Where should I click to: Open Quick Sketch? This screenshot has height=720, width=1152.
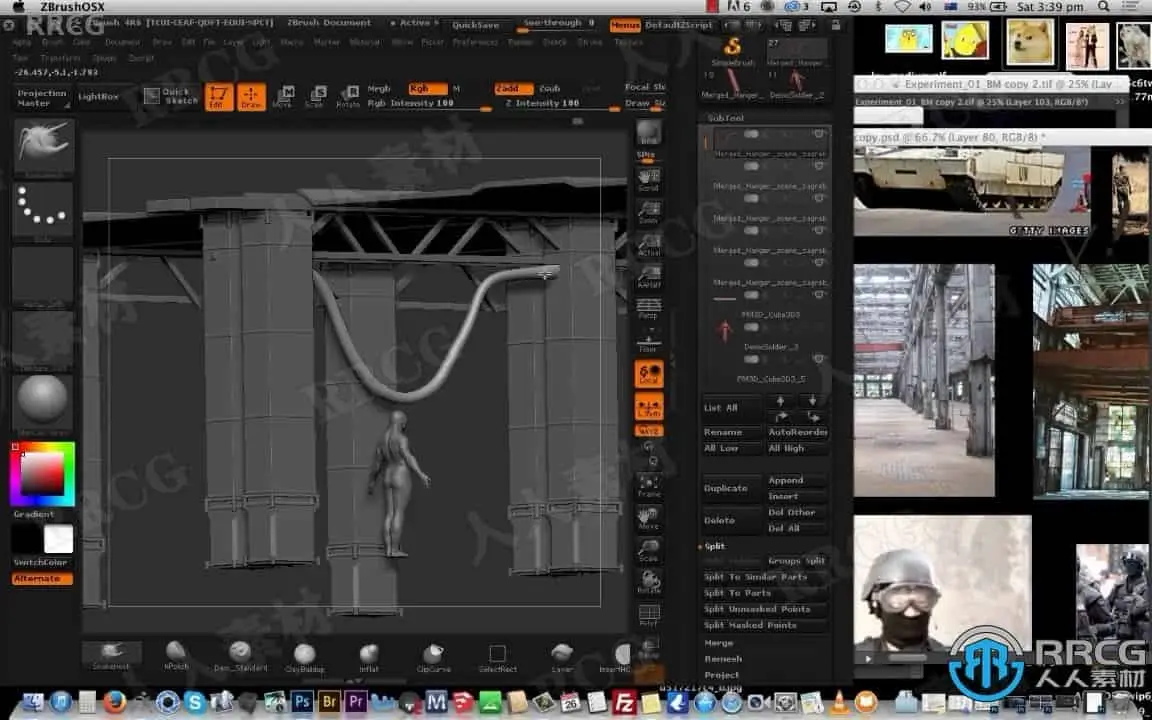point(166,96)
